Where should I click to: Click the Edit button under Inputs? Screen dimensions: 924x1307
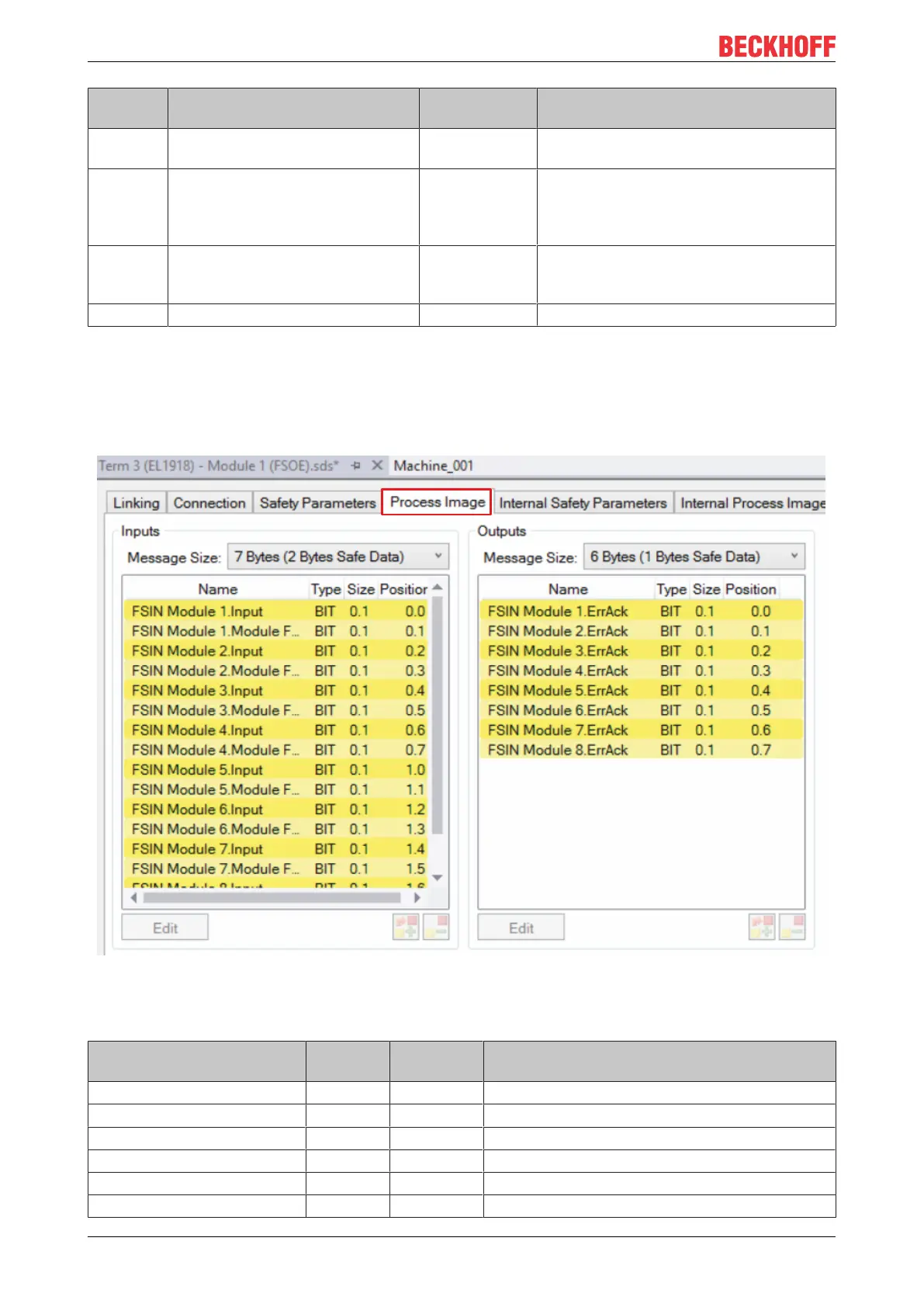coord(165,927)
